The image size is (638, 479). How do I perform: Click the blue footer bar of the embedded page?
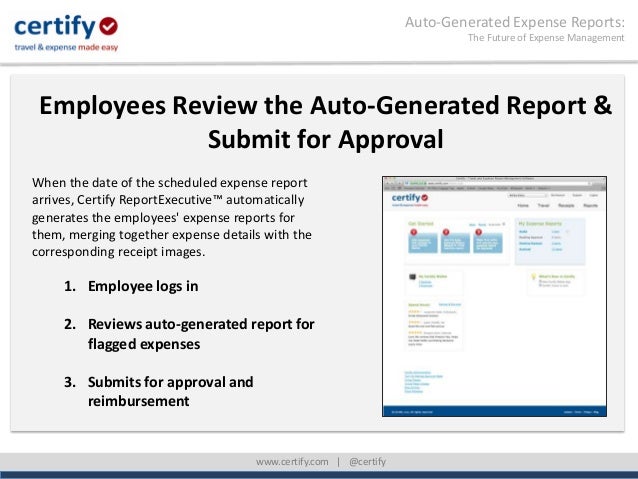pos(494,411)
